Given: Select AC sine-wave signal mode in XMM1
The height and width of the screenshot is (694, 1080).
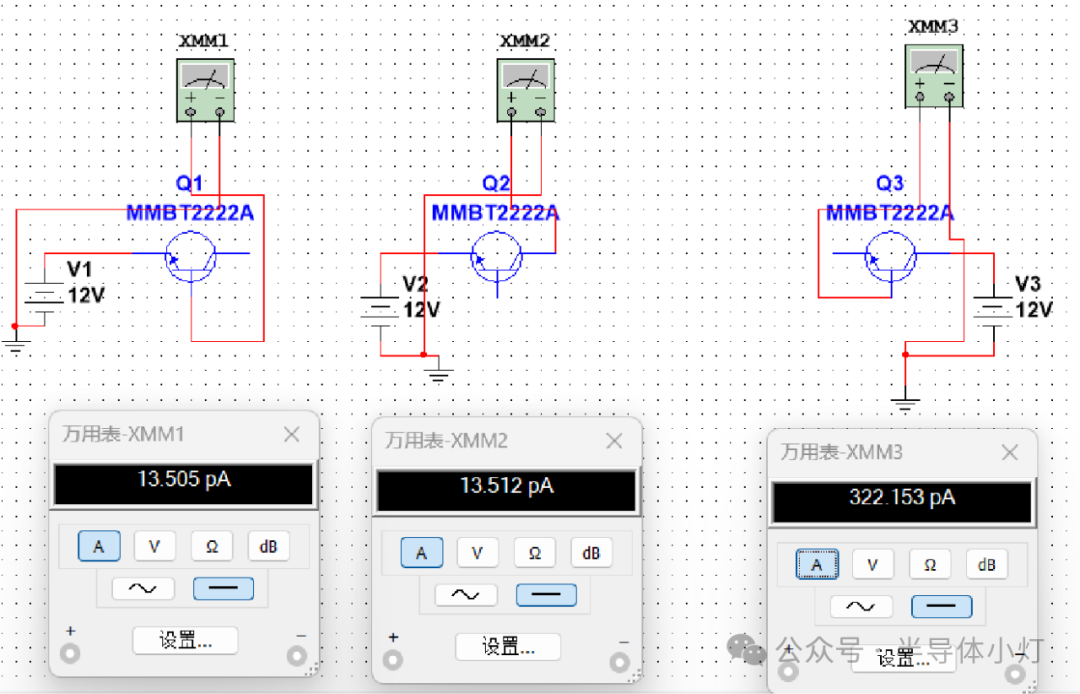Looking at the screenshot, I should click(143, 589).
